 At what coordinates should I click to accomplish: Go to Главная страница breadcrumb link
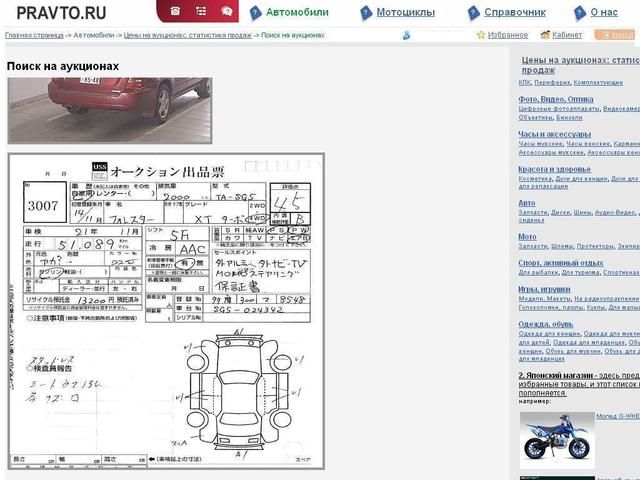coord(34,35)
